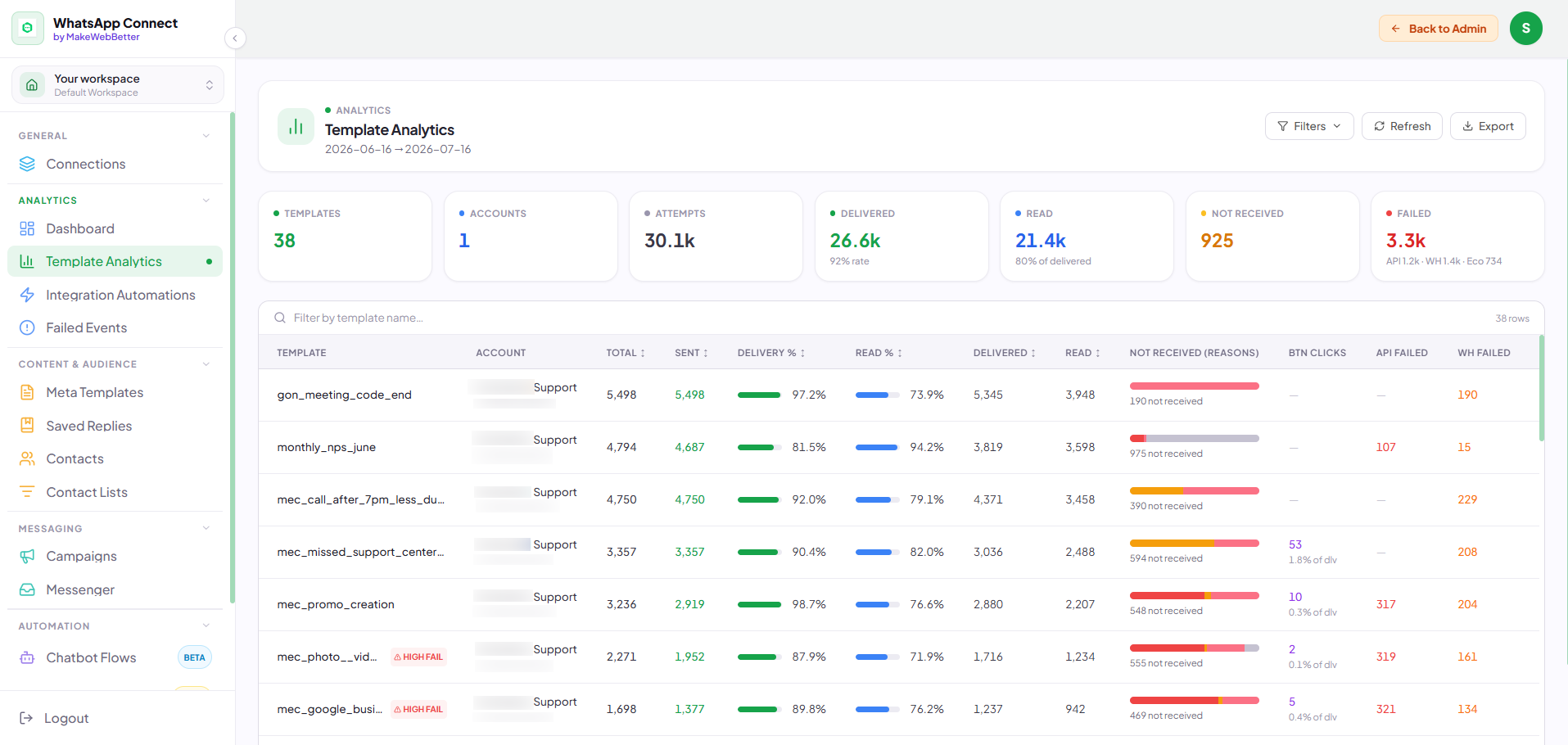The height and width of the screenshot is (745, 1568).
Task: Click the Campaigns megaphone icon
Action: (27, 556)
